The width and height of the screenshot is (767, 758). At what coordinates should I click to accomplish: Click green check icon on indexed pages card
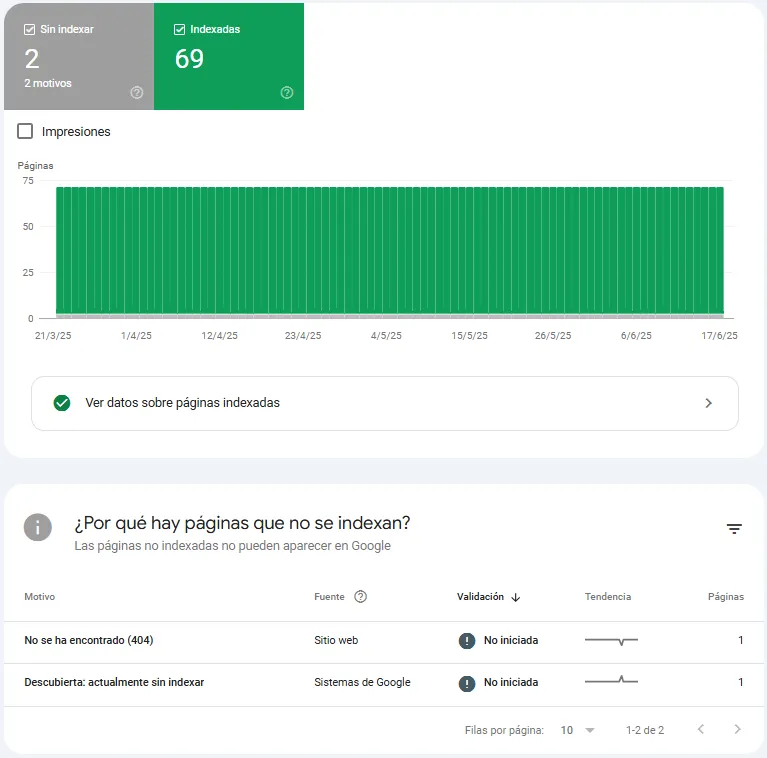click(62, 403)
